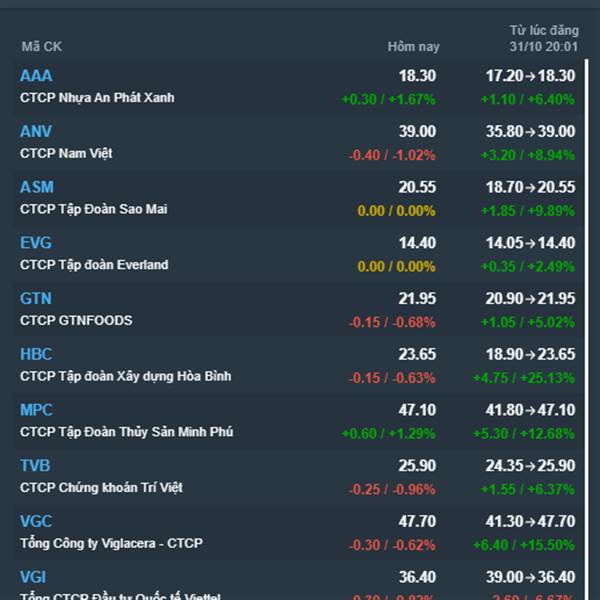Click the Hôm nay column header
The width and height of the screenshot is (600, 600).
pyautogui.click(x=413, y=47)
